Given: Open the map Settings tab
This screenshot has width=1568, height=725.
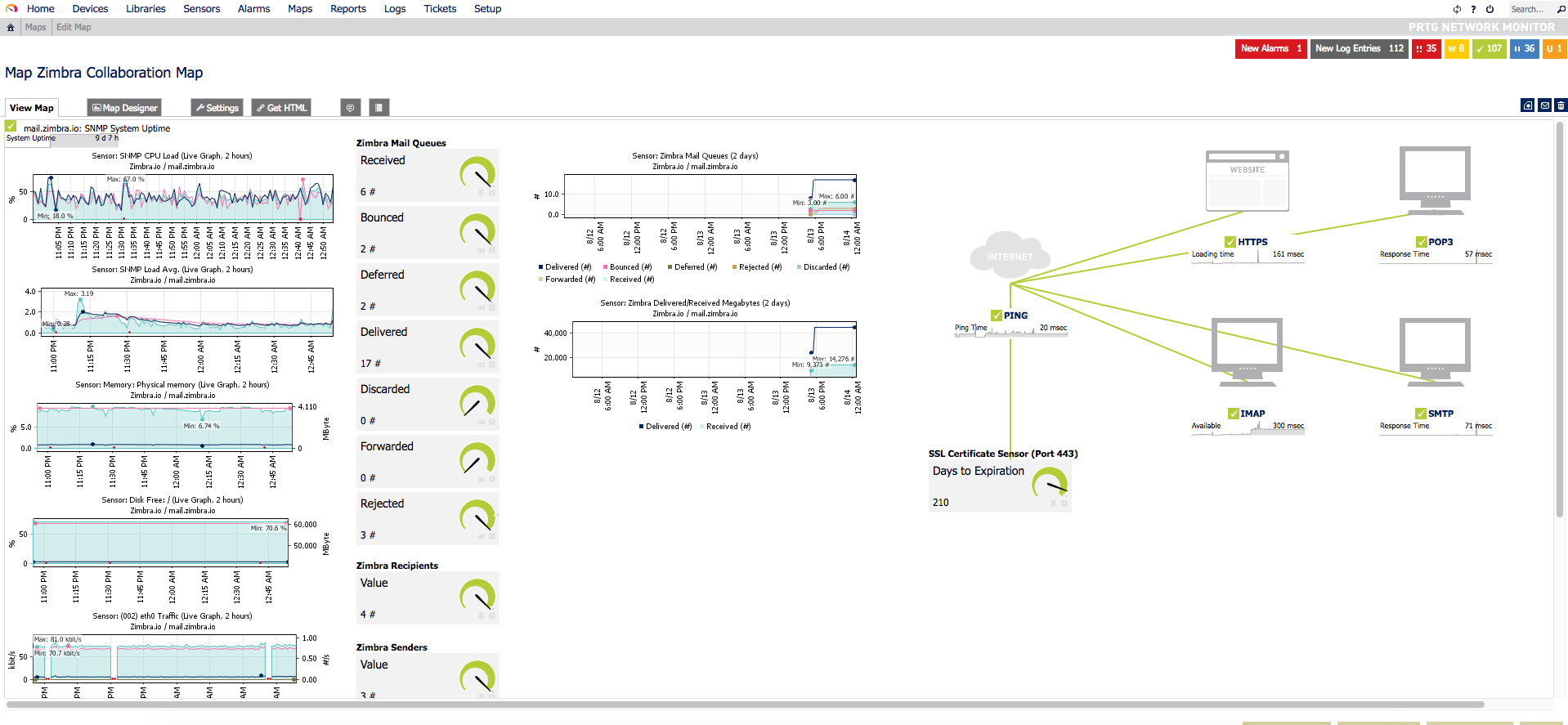Looking at the screenshot, I should [x=217, y=108].
